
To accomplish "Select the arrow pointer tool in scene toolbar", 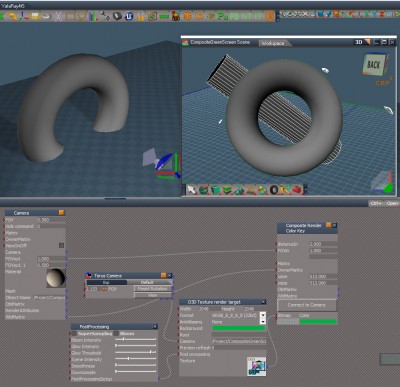I will click(192, 190).
